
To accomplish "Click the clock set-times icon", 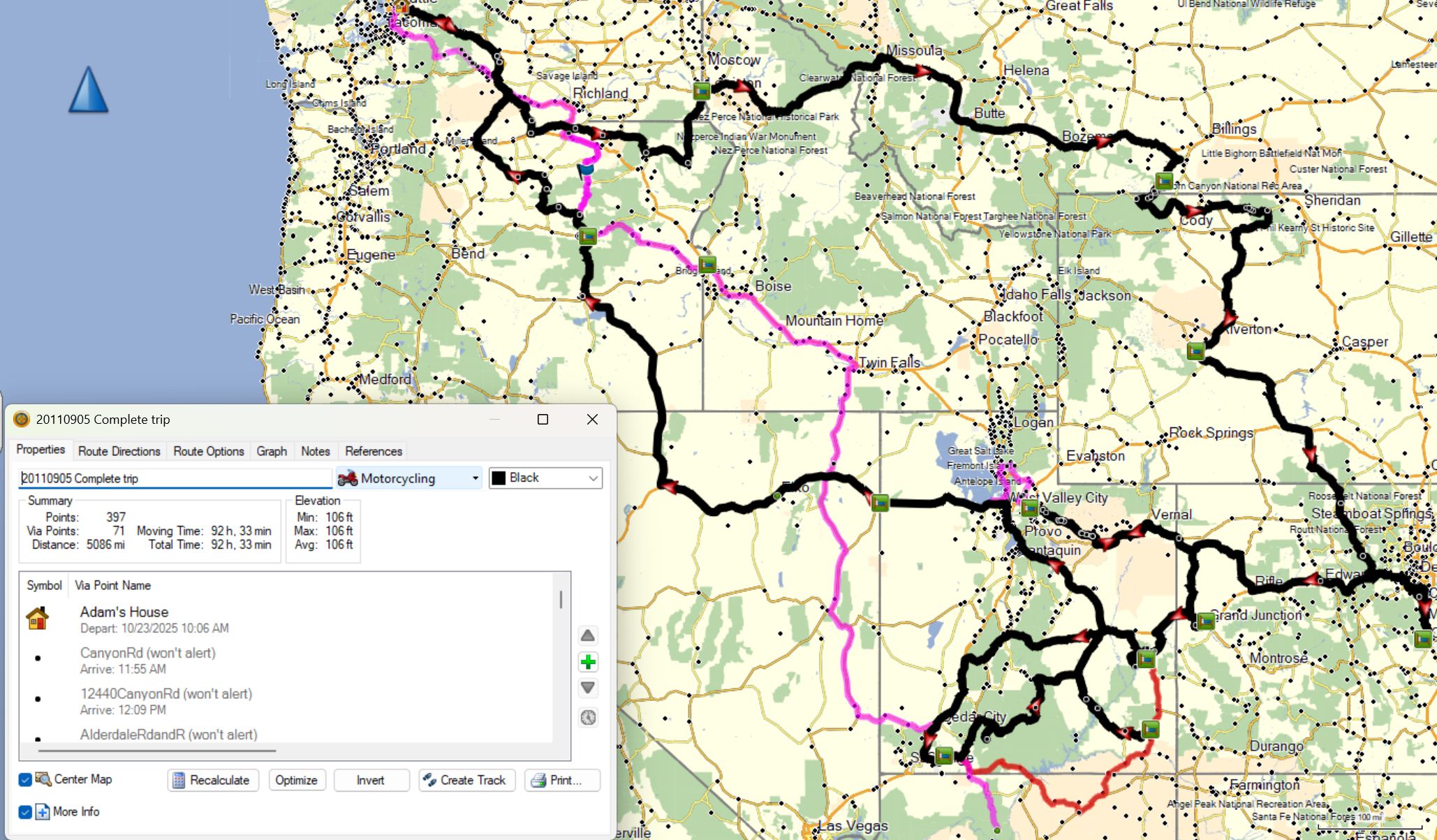I will pos(588,717).
